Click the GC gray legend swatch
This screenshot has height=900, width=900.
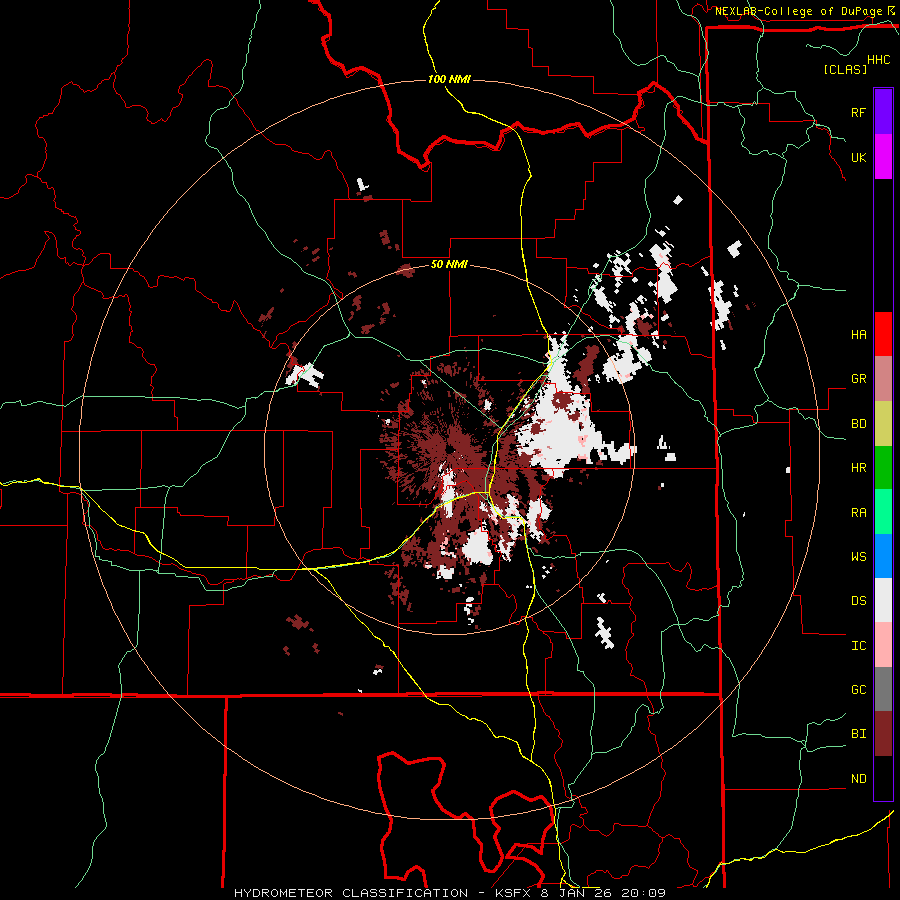point(883,689)
